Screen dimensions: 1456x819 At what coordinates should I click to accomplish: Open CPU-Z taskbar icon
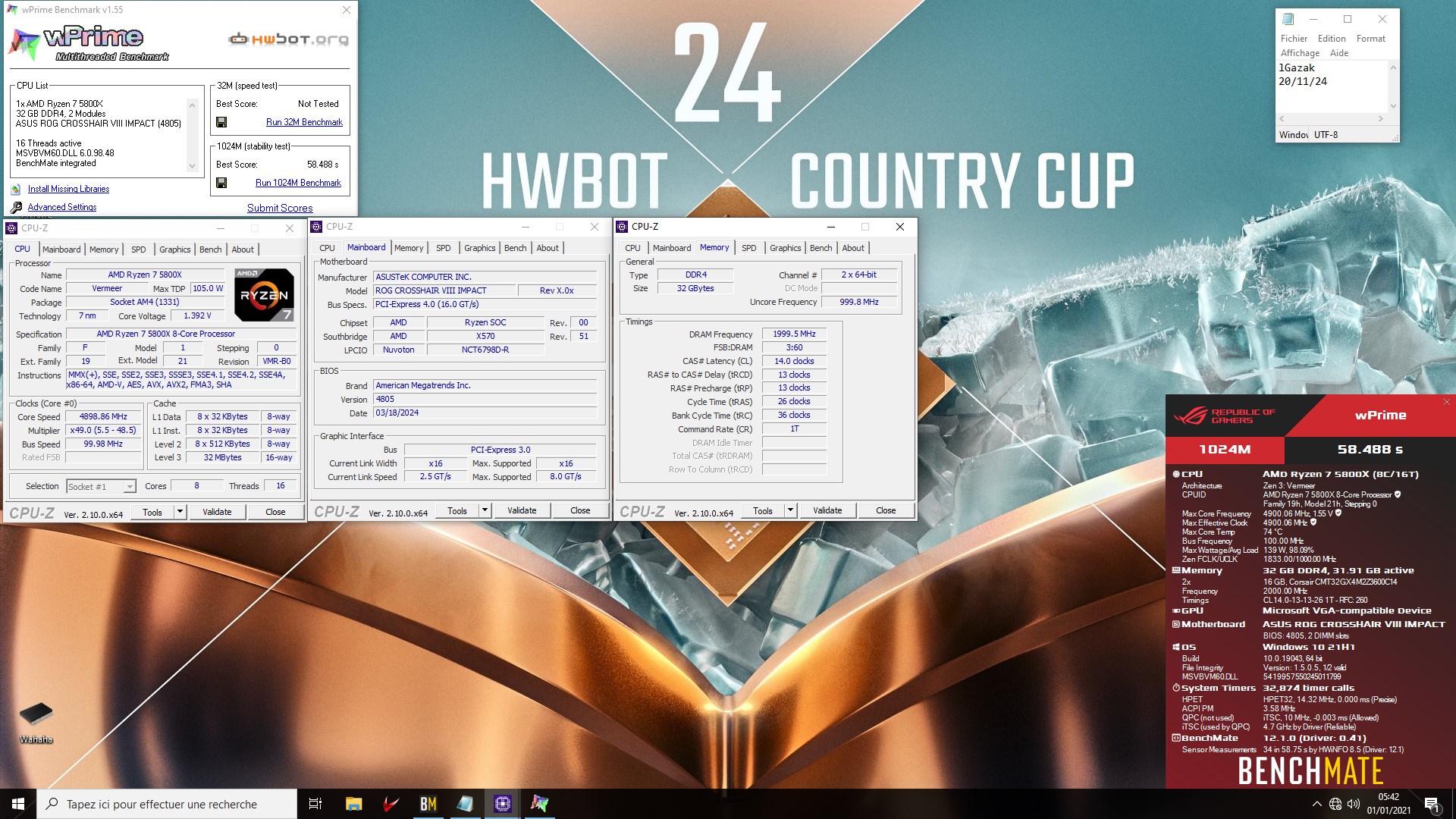(x=502, y=804)
